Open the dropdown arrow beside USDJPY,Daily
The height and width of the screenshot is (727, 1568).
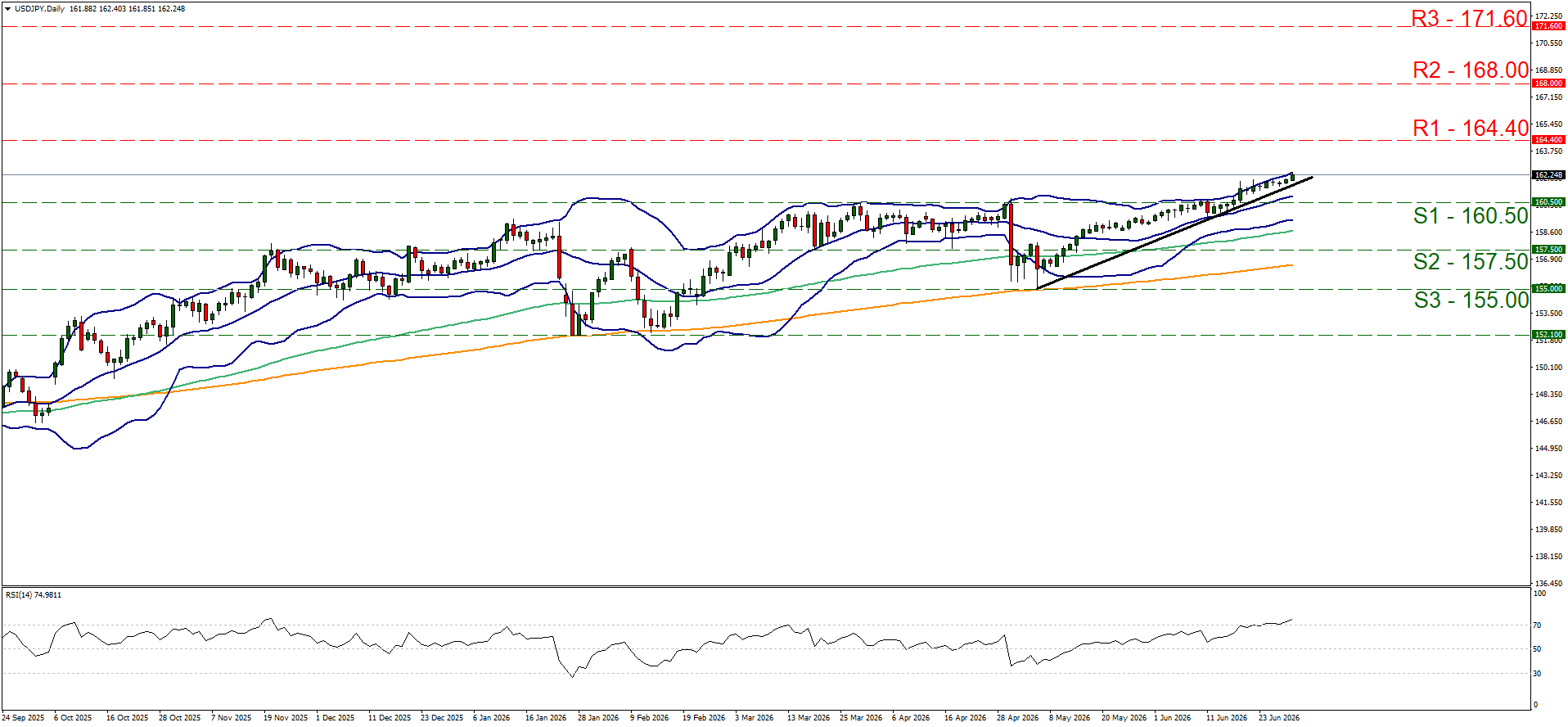pyautogui.click(x=8, y=9)
